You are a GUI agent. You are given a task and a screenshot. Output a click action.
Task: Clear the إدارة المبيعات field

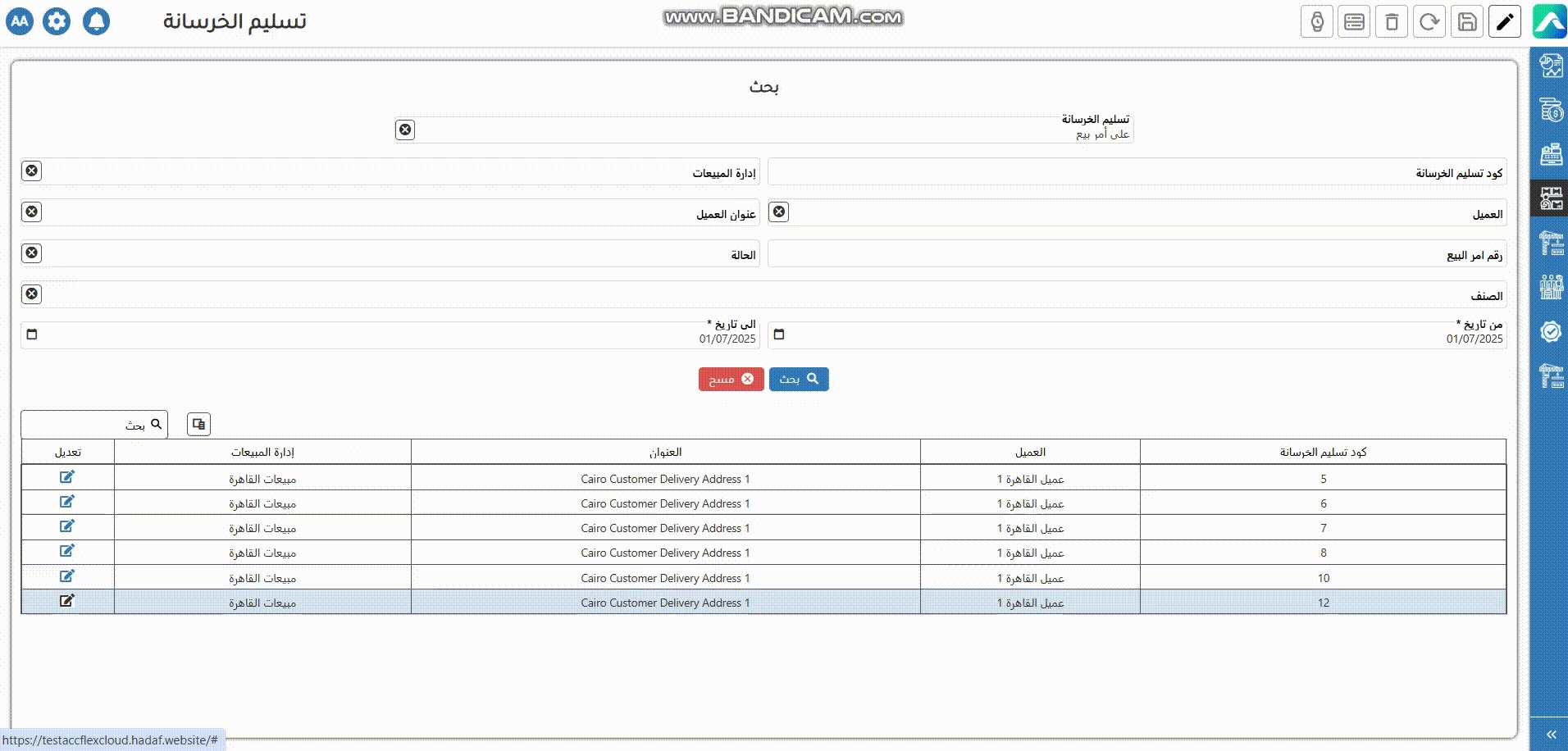pyautogui.click(x=31, y=171)
